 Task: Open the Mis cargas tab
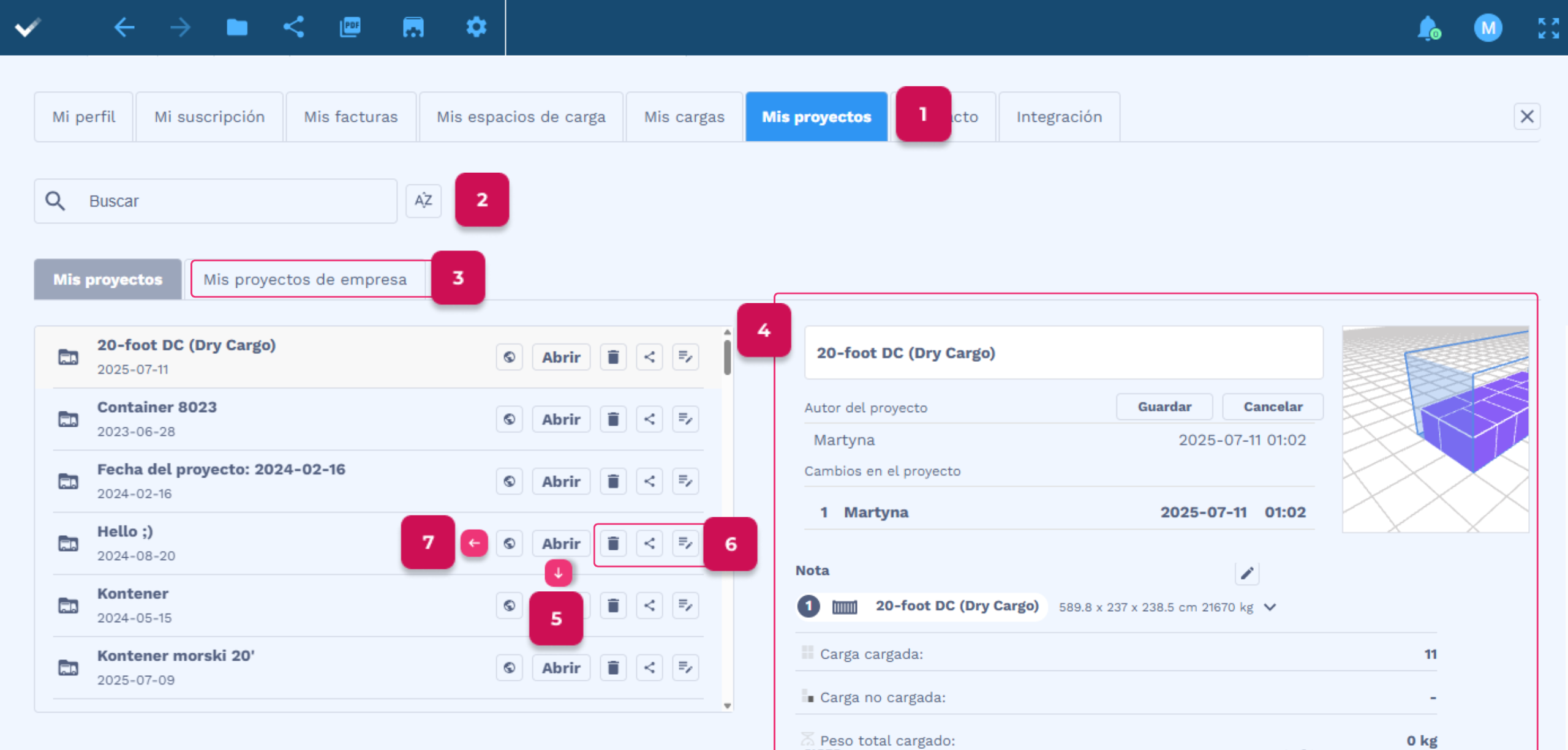[x=684, y=116]
